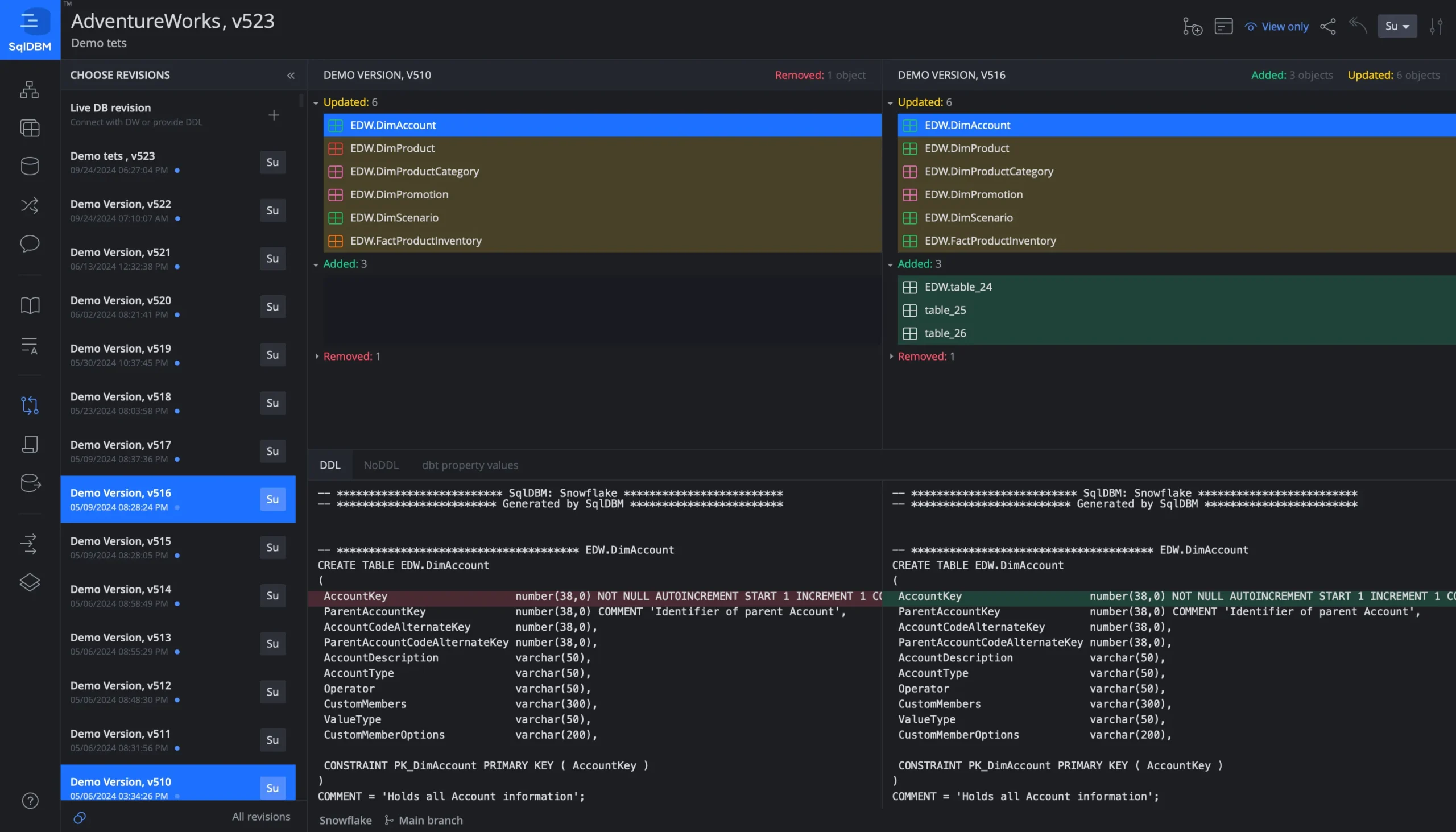1456x832 pixels.
Task: Click the All revisions link
Action: tap(260, 817)
